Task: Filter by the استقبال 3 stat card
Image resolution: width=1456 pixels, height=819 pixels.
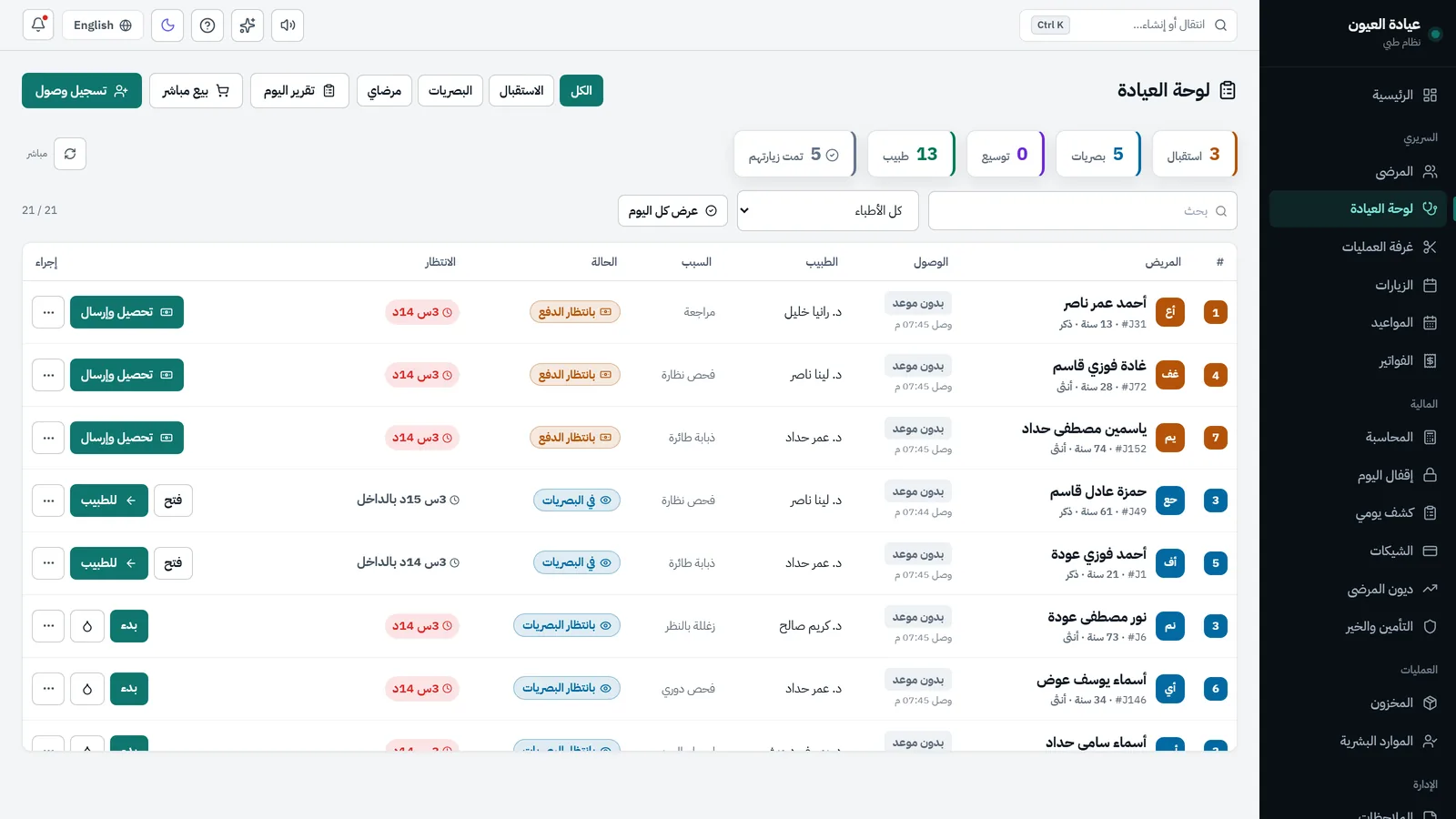Action: pos(1194,154)
